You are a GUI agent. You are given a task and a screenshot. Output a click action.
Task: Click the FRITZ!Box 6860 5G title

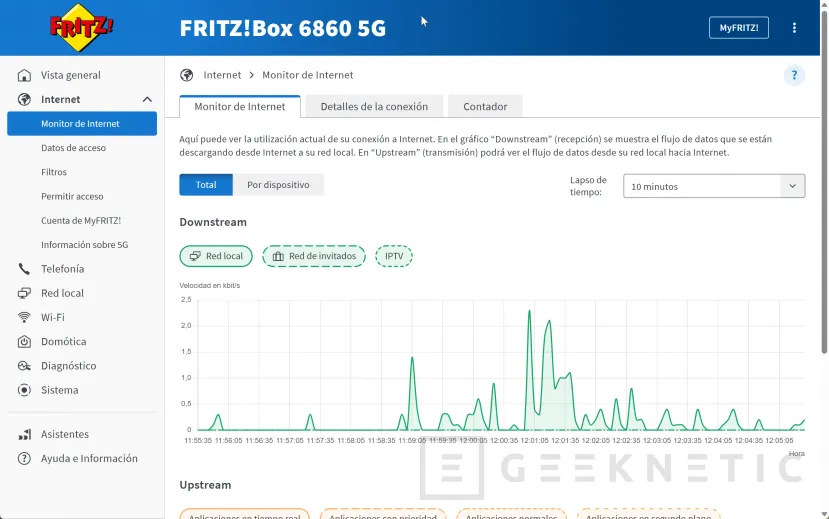pyautogui.click(x=283, y=28)
